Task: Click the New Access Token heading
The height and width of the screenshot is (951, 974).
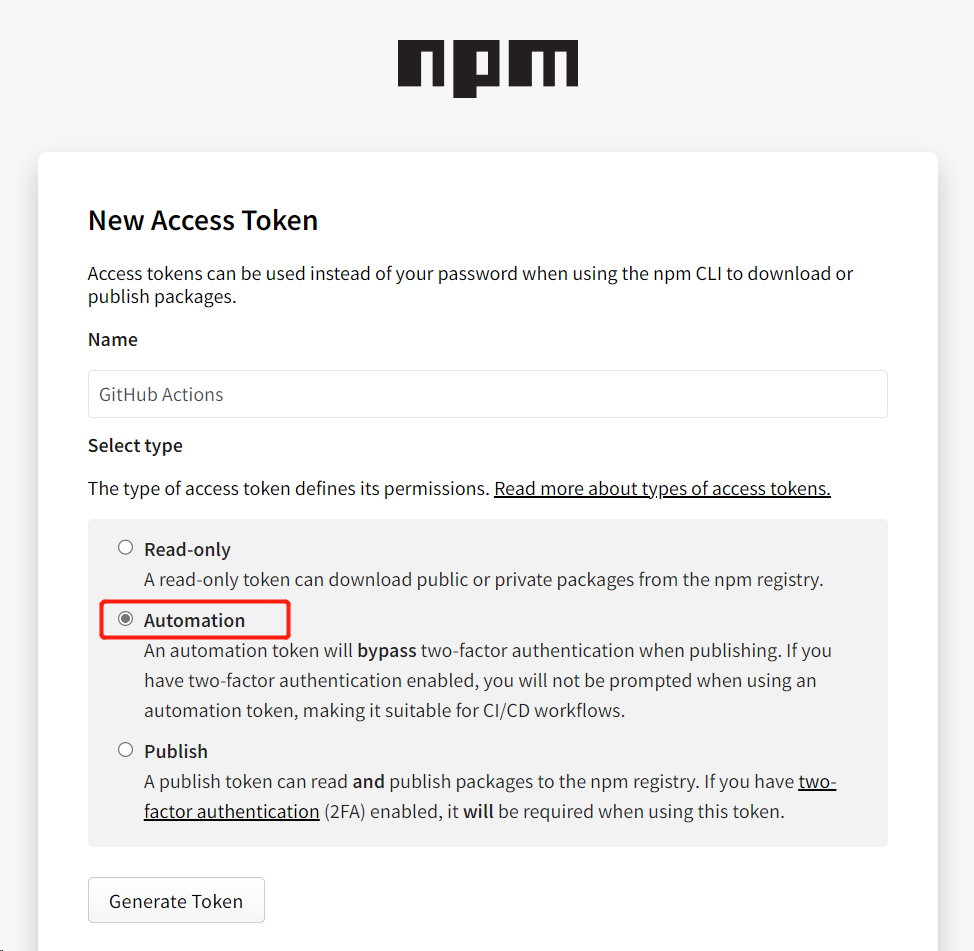Action: point(203,221)
